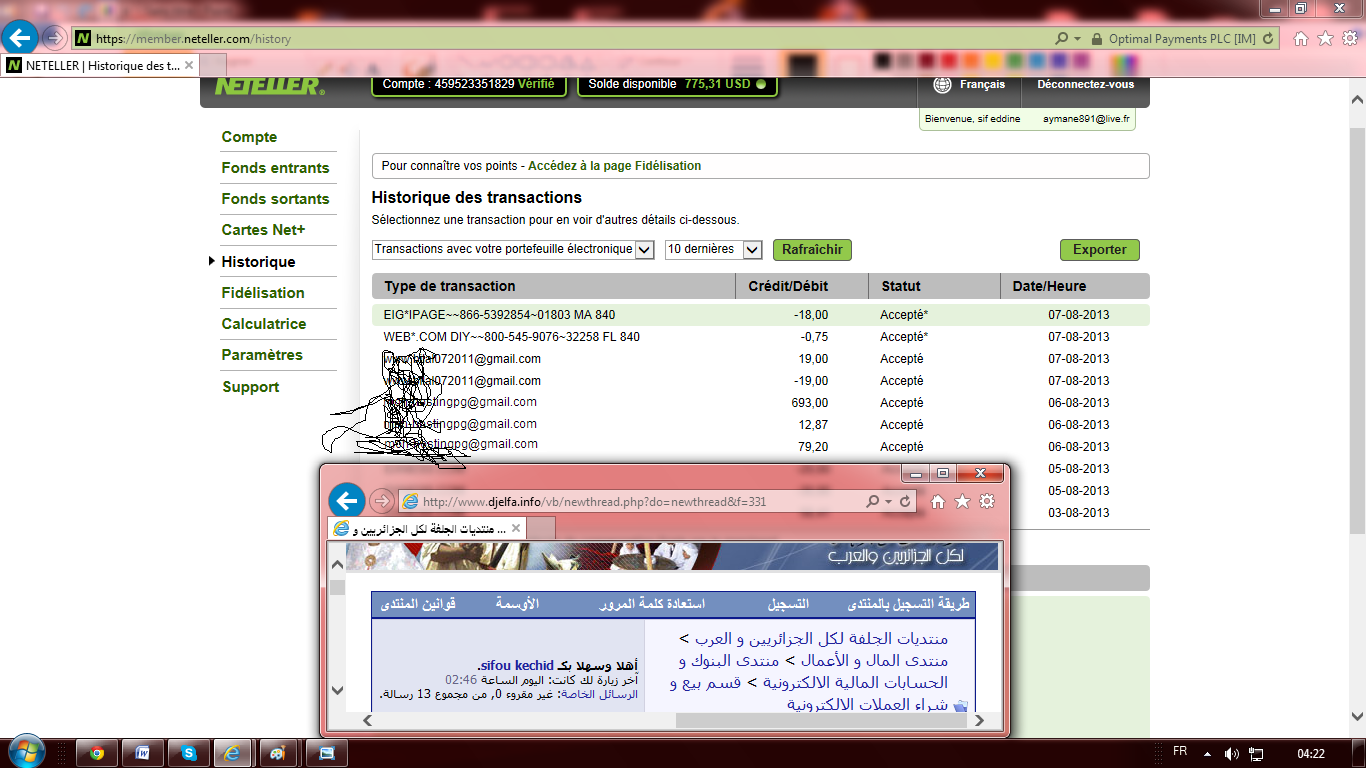
Task: Open the Compte menu item
Action: click(x=249, y=137)
